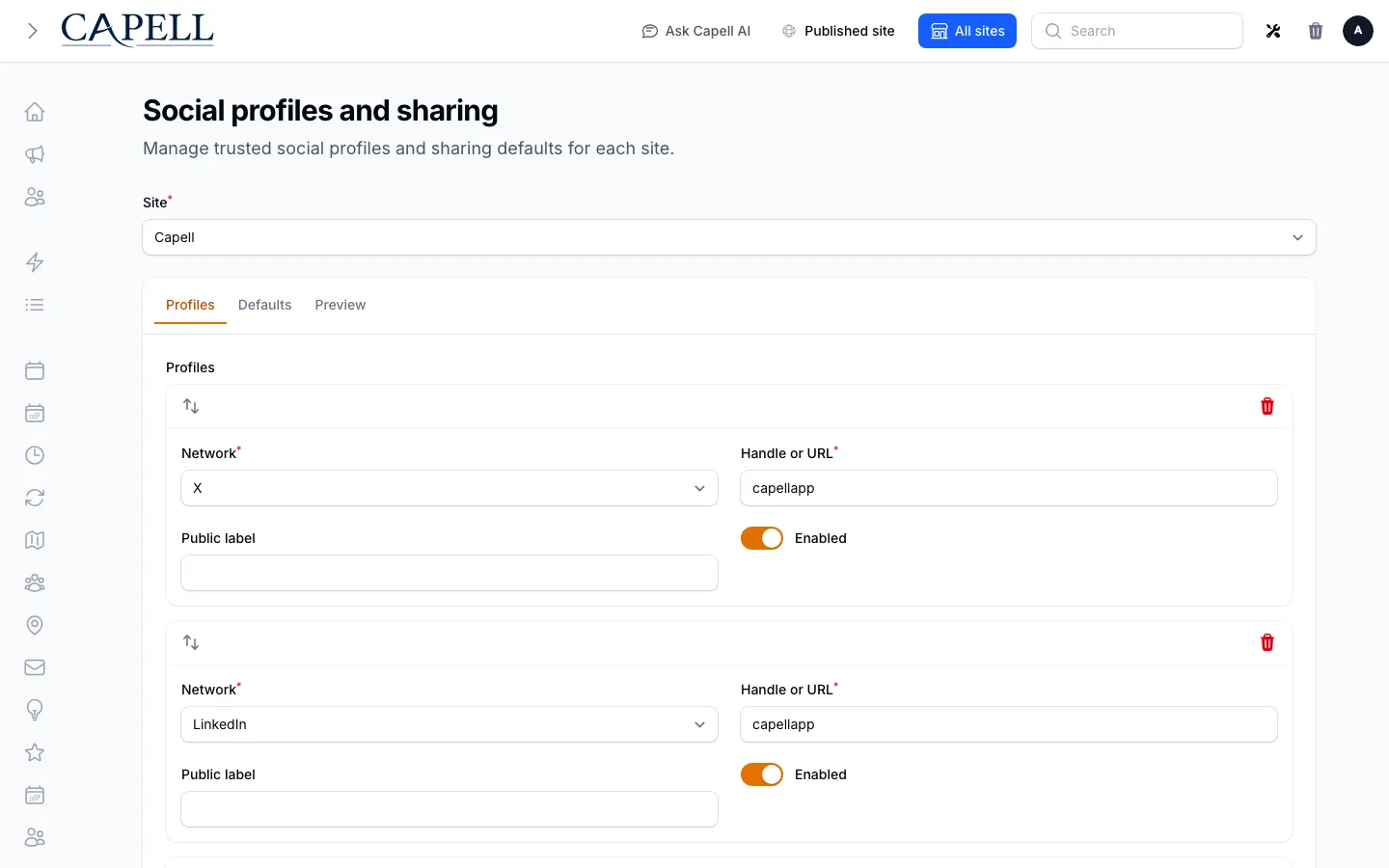This screenshot has height=868, width=1389.
Task: Click the All sites button
Action: [x=967, y=31]
